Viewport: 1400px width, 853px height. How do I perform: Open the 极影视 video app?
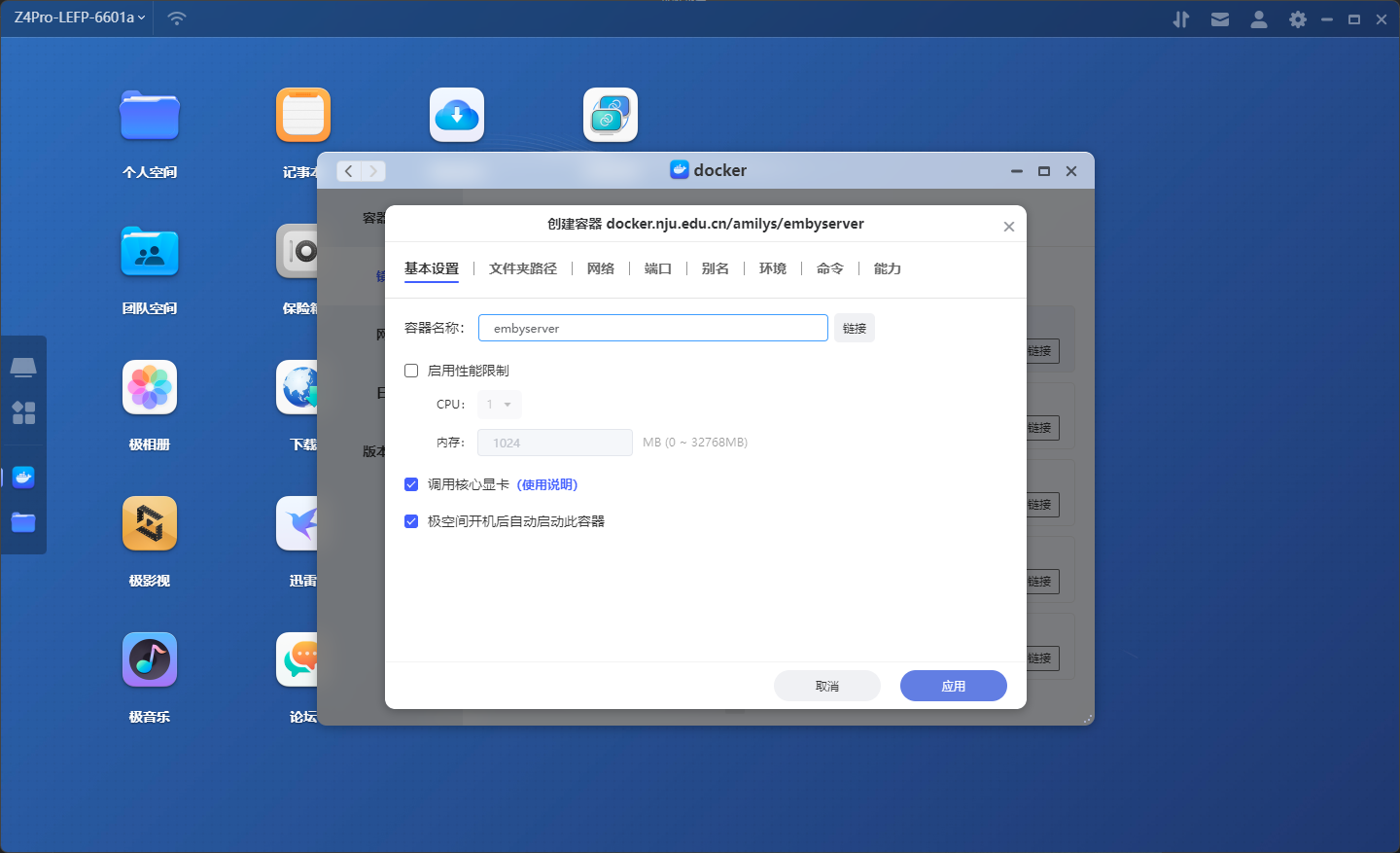[x=150, y=524]
